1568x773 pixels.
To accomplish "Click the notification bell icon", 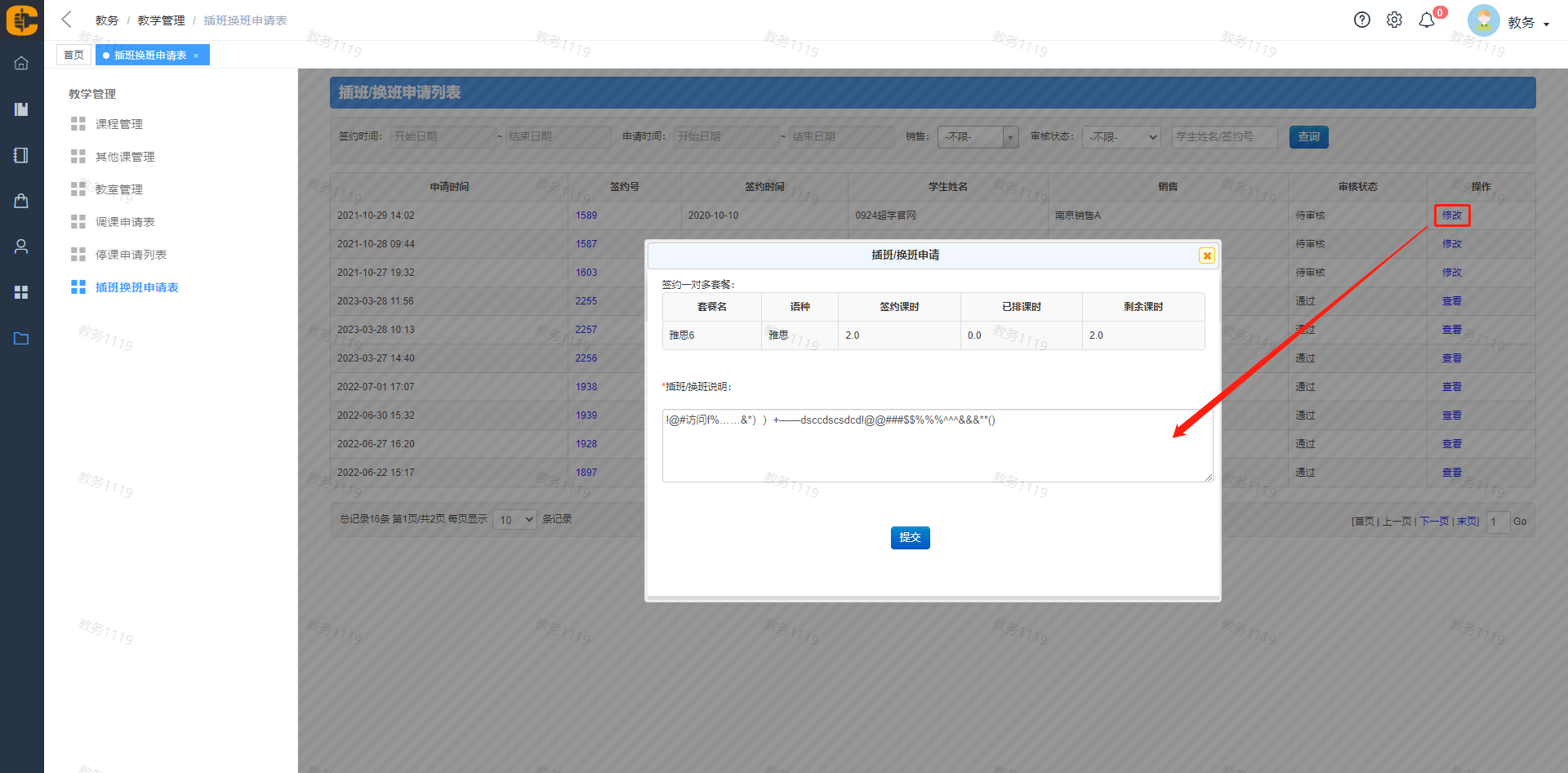I will 1427,20.
